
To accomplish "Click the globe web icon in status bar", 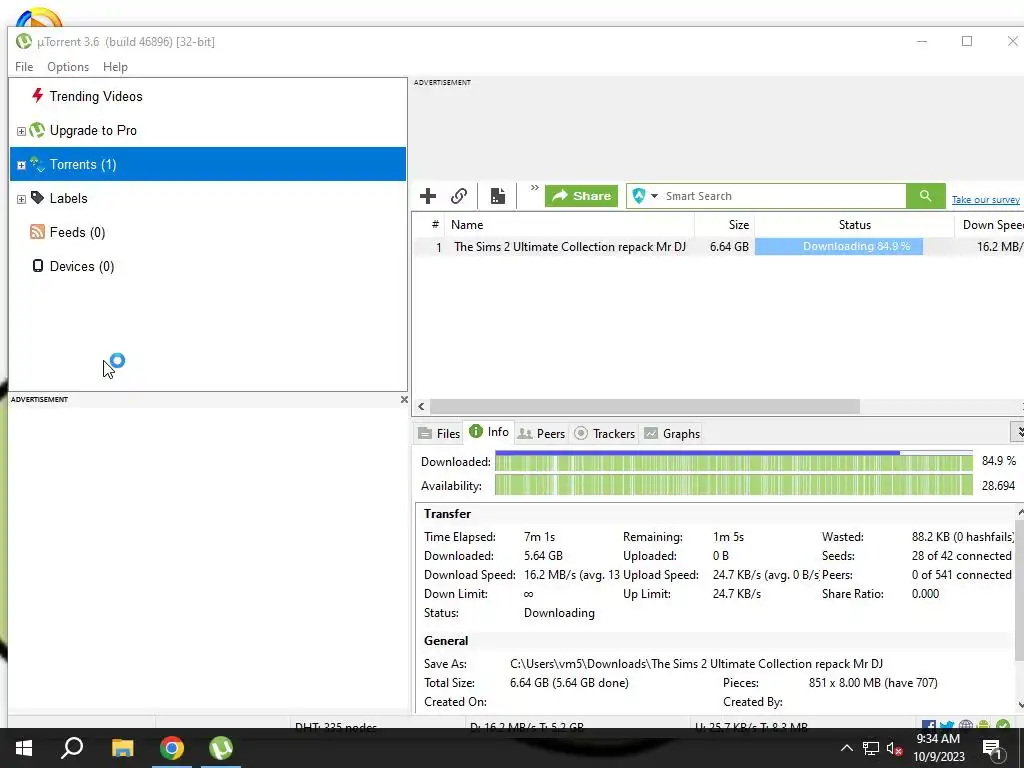I will (966, 726).
